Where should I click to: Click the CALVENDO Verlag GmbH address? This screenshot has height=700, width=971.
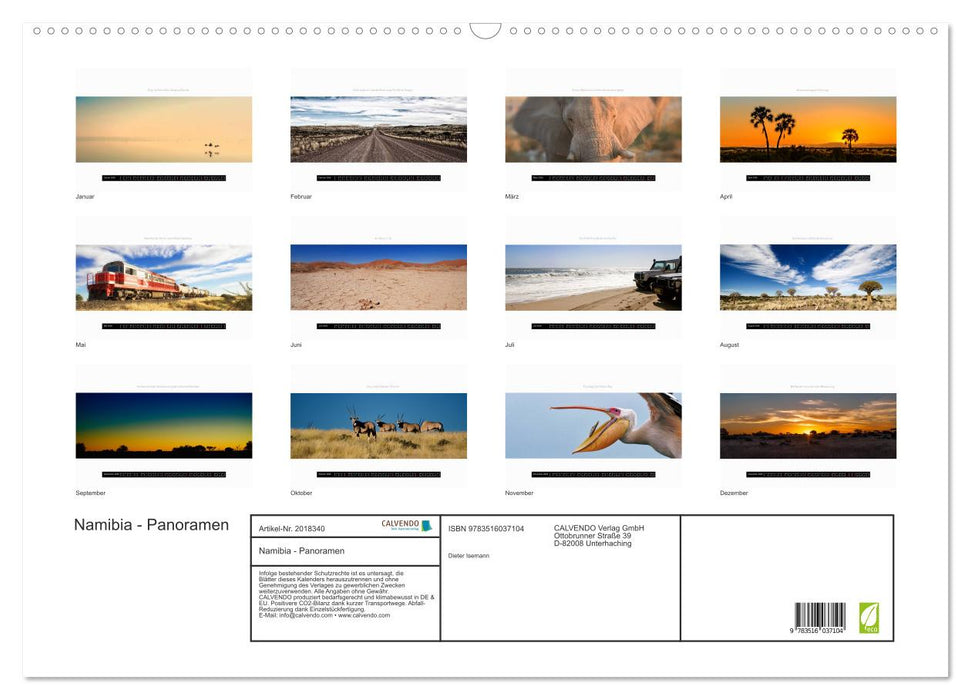click(597, 535)
